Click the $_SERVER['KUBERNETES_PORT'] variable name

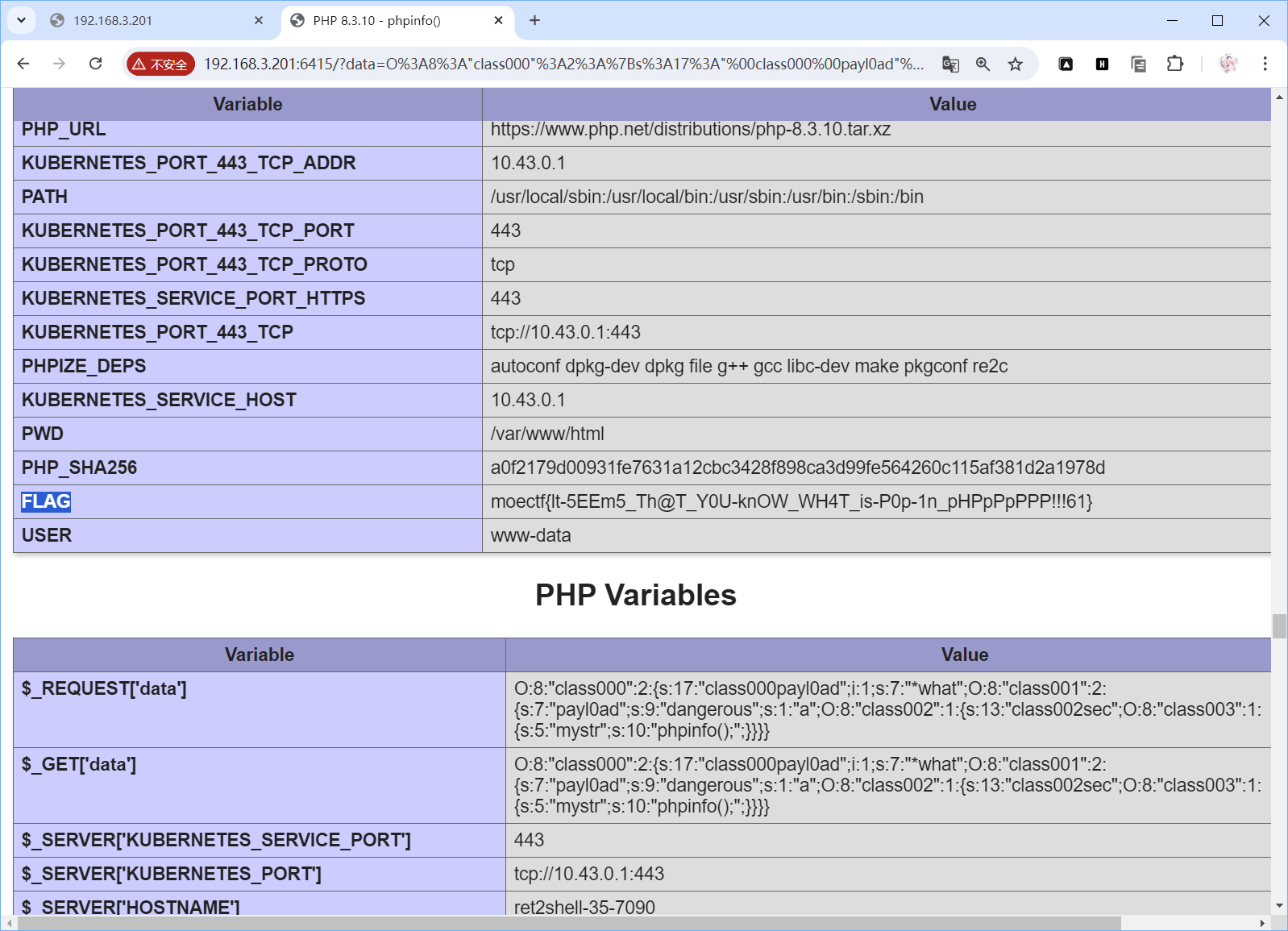pos(172,874)
